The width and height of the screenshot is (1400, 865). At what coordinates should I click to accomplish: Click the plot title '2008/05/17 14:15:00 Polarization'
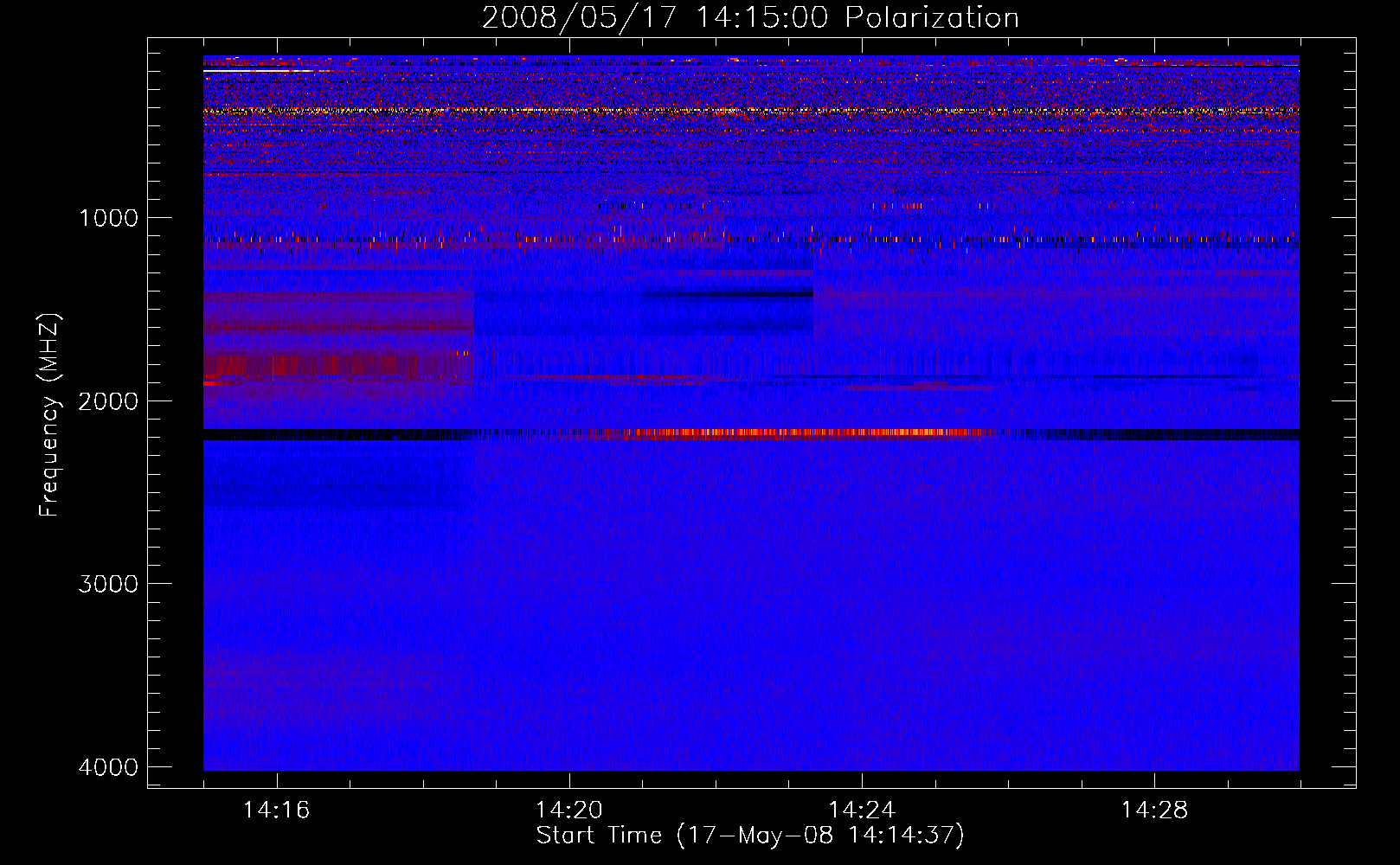(750, 17)
